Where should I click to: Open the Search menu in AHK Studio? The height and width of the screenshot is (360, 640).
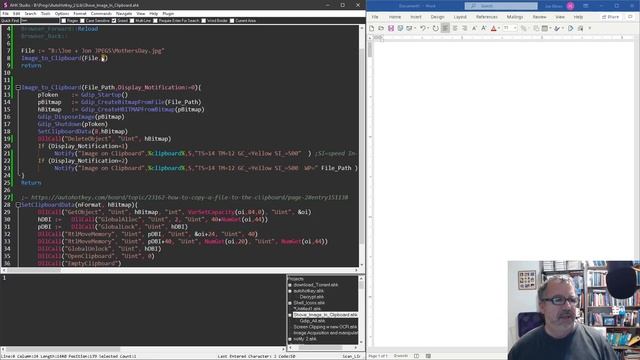30,13
